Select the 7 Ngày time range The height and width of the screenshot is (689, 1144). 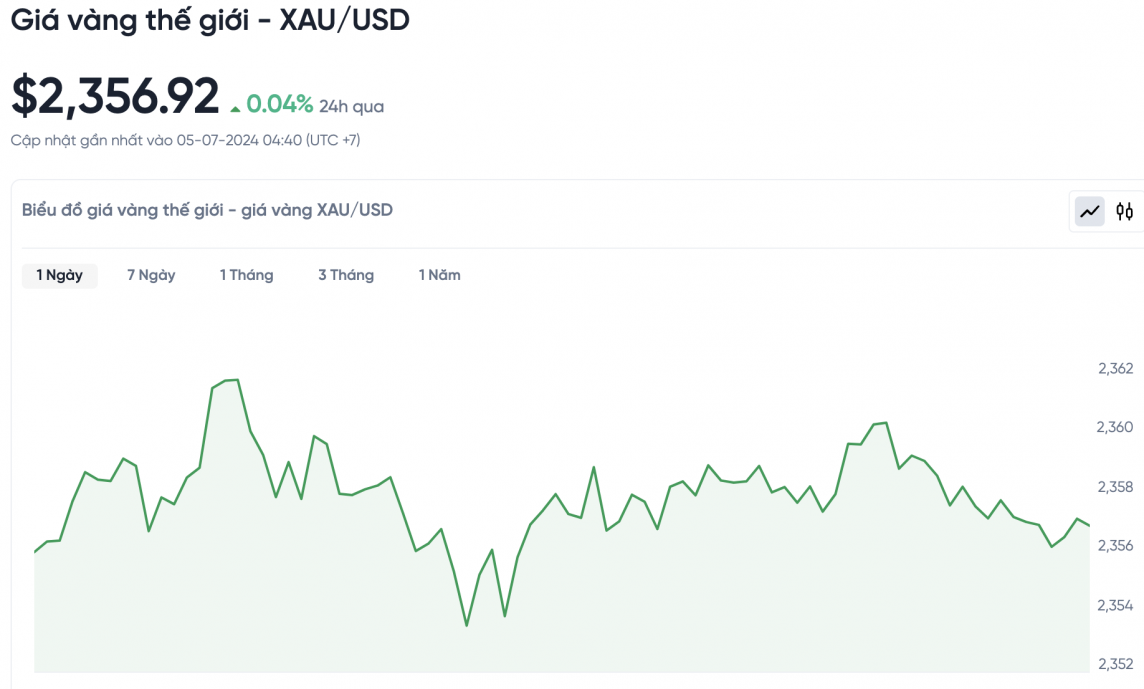[151, 275]
